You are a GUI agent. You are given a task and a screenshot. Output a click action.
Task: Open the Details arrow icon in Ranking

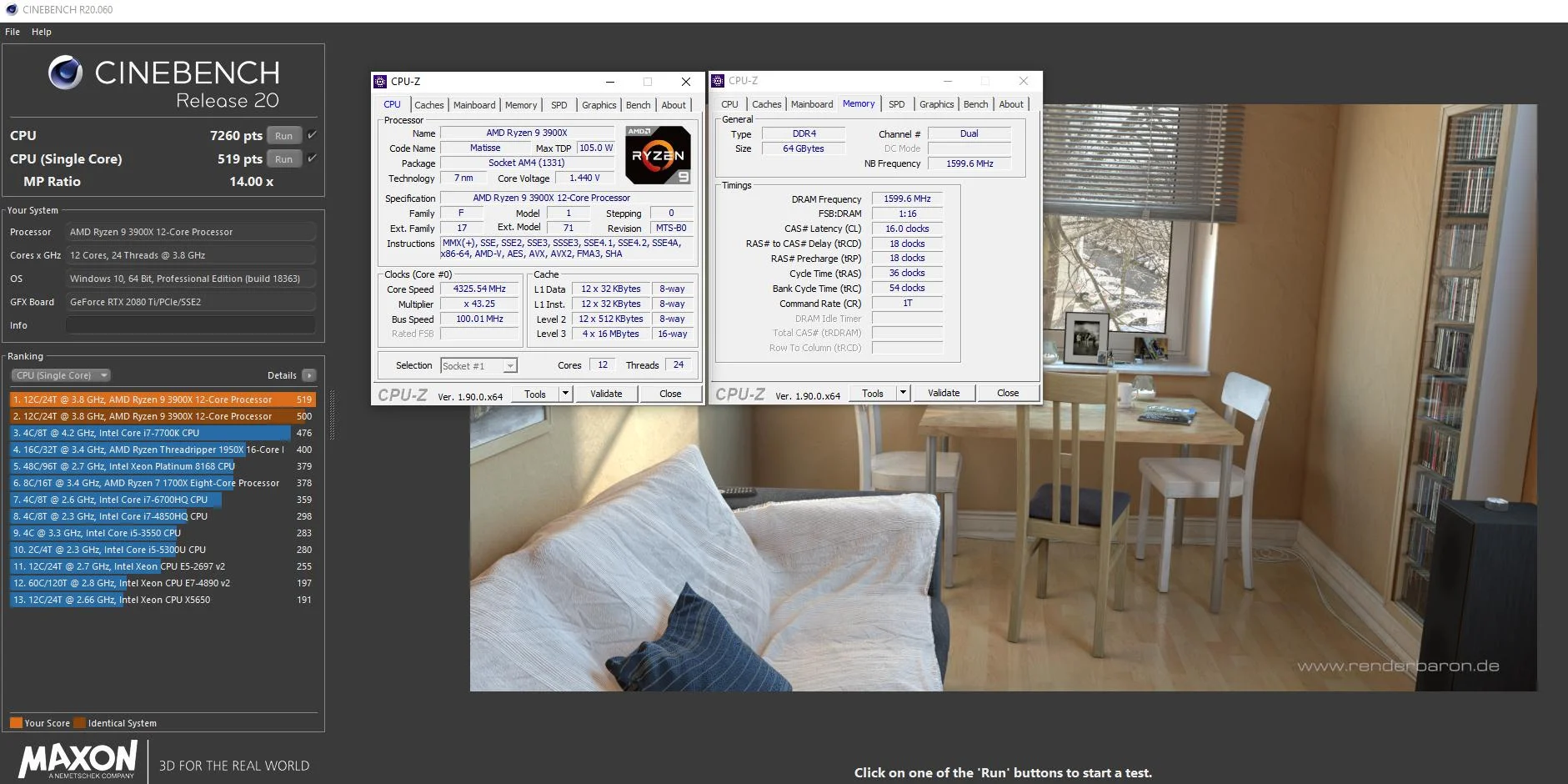[x=309, y=375]
